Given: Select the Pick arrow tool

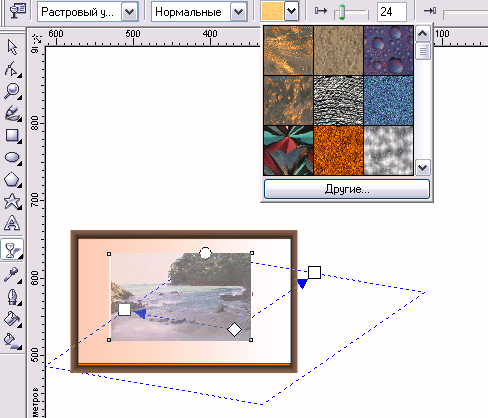Looking at the screenshot, I should [12, 47].
